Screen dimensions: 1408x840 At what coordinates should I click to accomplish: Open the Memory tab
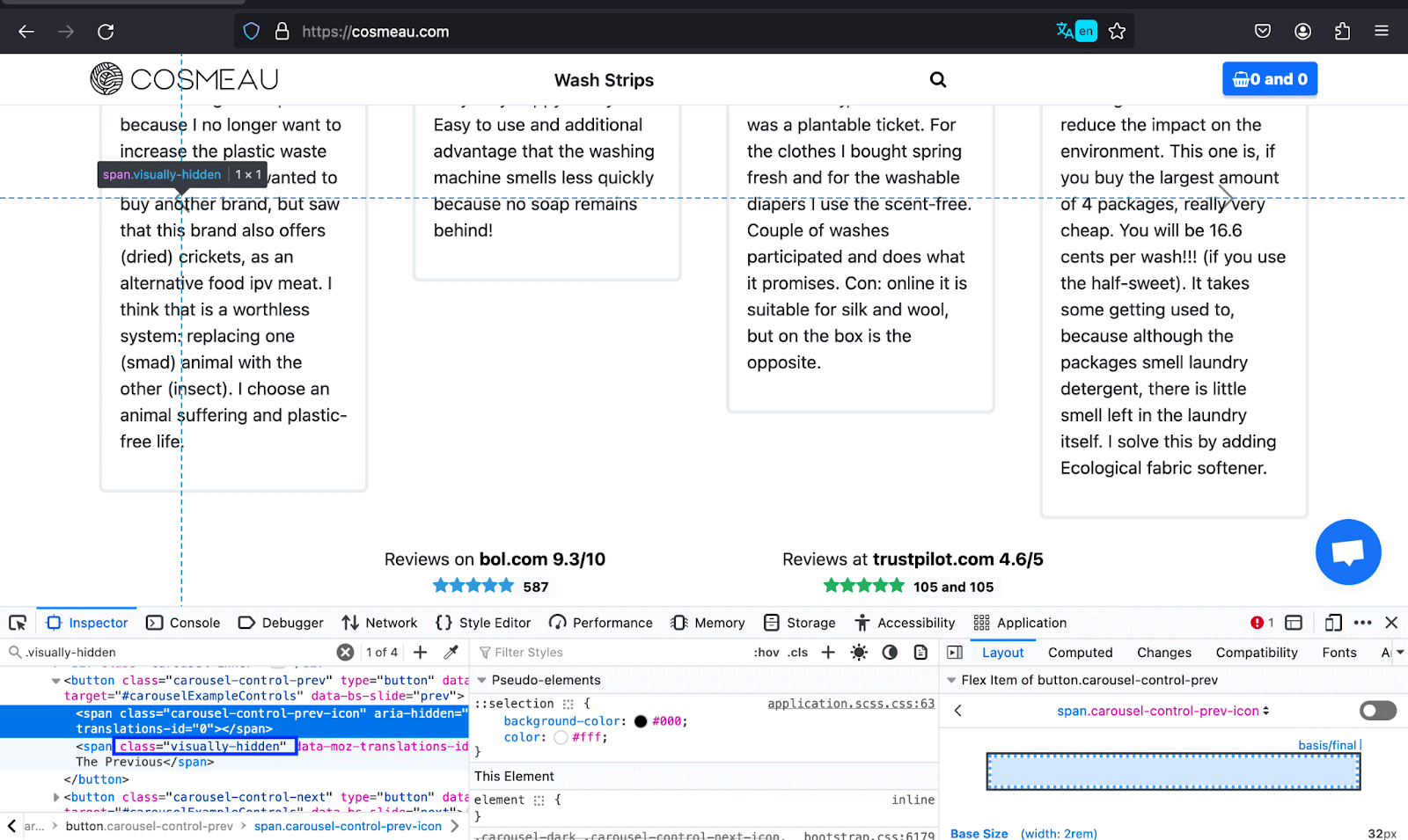point(708,623)
